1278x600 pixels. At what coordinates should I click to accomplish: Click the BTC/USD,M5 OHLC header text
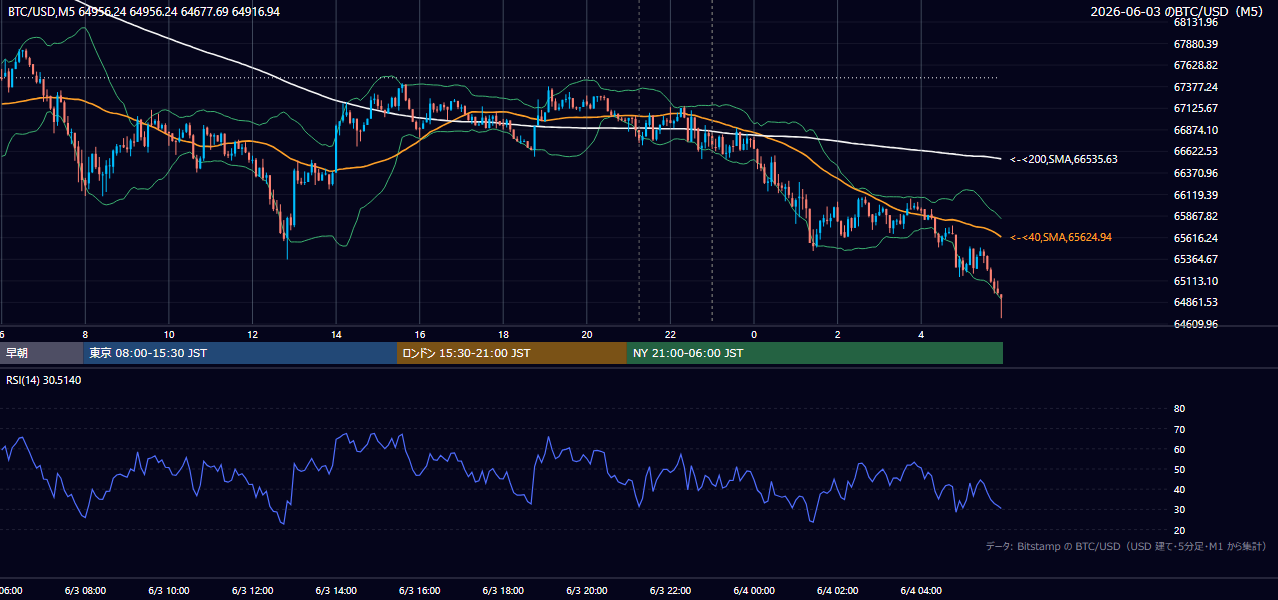pos(143,11)
